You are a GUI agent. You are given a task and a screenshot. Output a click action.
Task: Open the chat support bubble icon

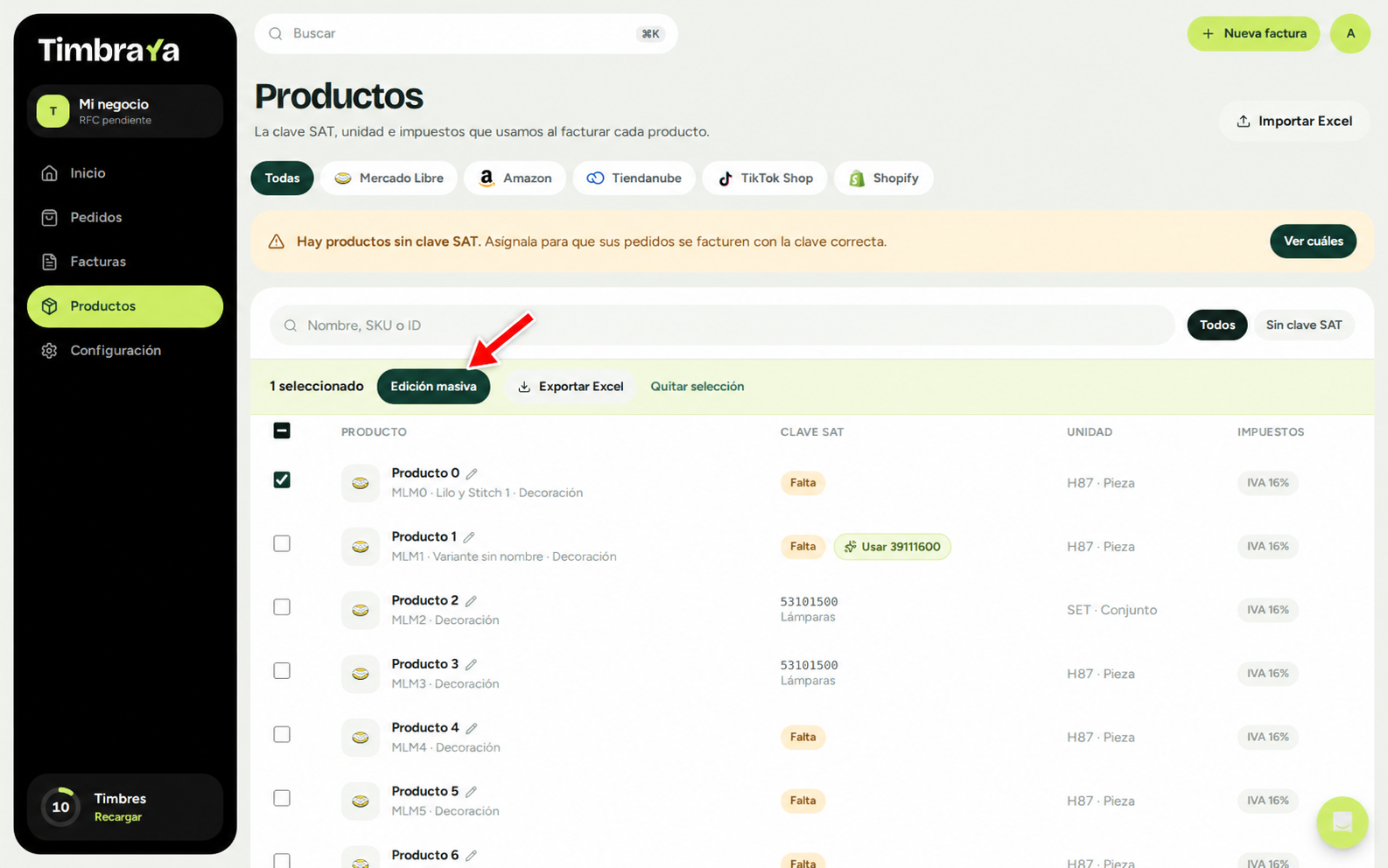pos(1342,822)
